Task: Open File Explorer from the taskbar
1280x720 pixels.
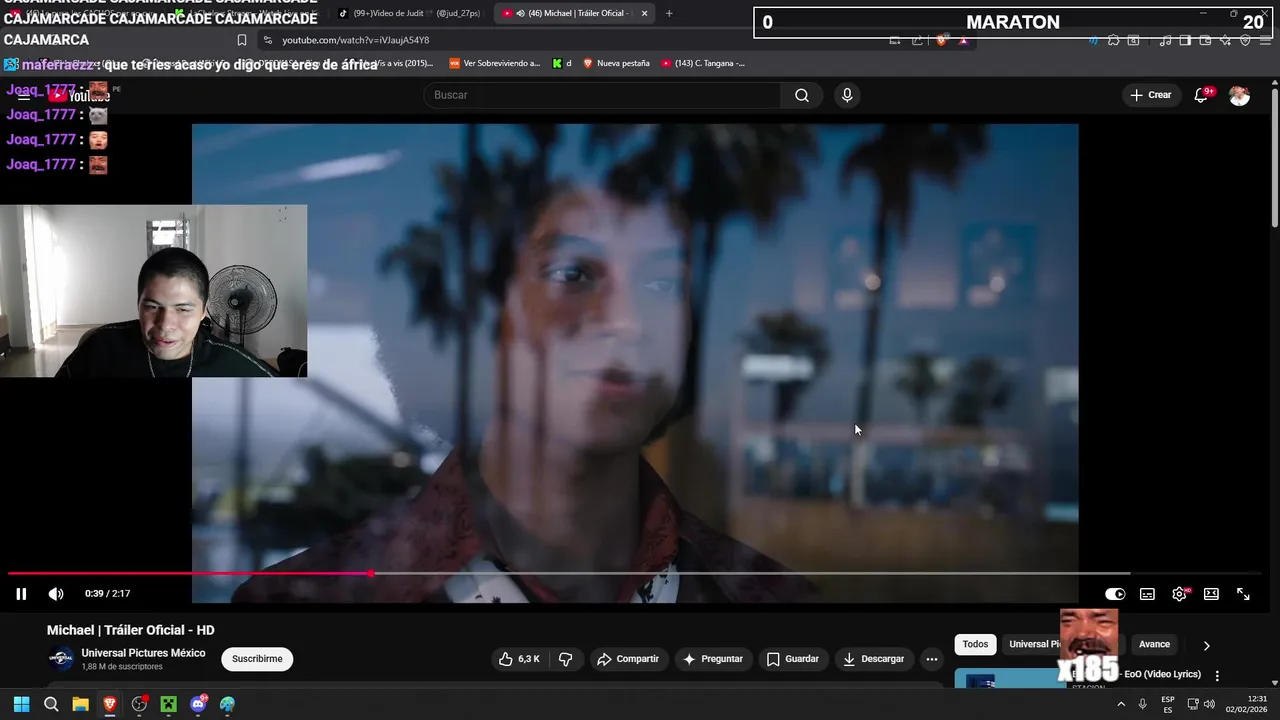Action: [80, 704]
